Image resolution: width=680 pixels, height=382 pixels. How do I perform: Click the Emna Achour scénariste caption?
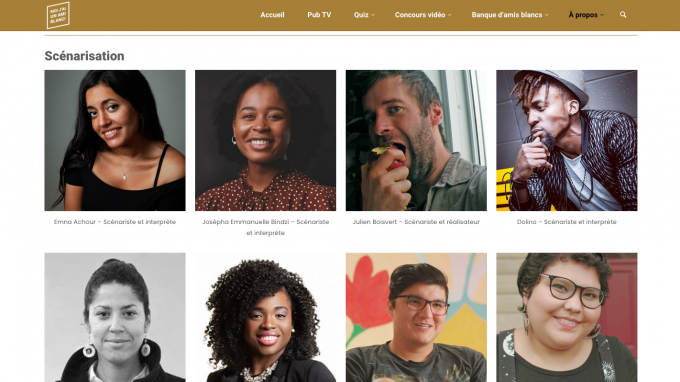(115, 222)
